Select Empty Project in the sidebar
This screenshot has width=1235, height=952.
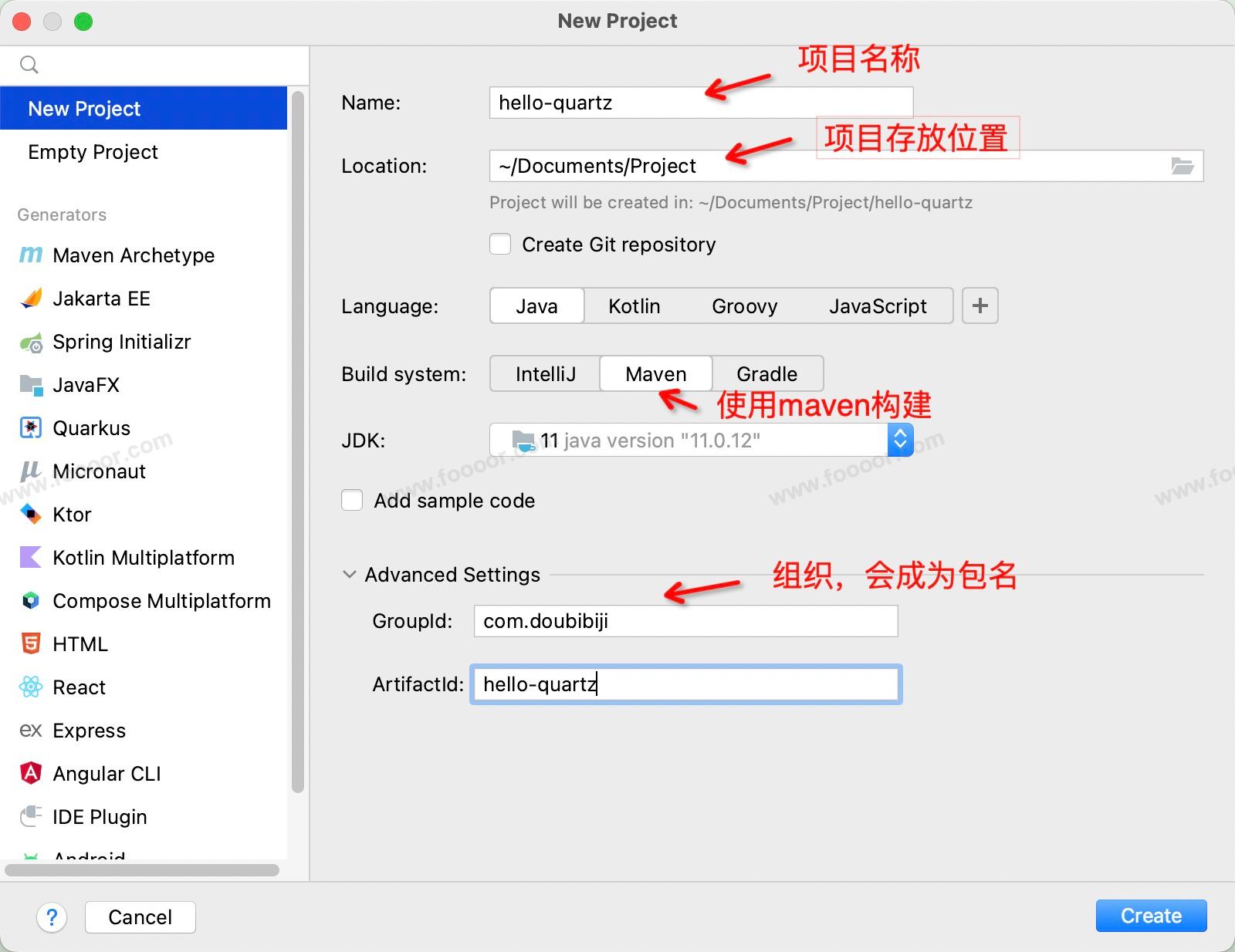[93, 152]
